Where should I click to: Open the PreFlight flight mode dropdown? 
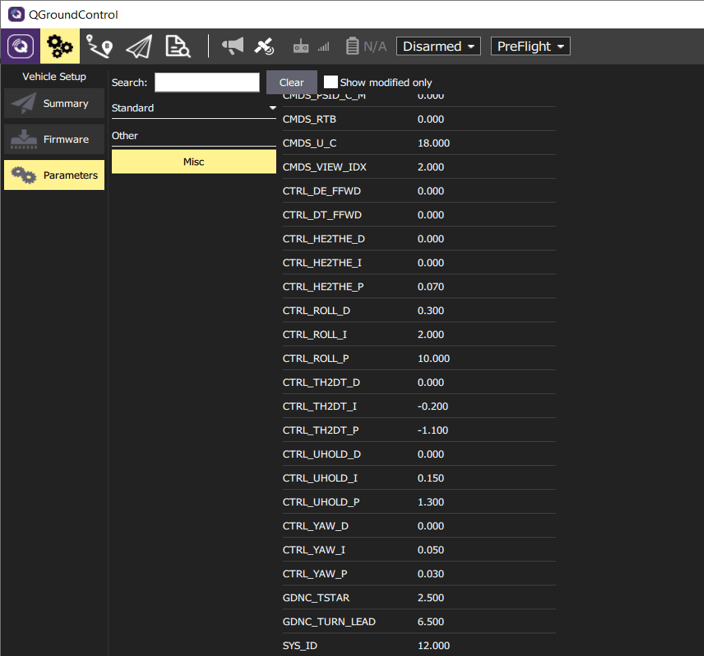(531, 46)
